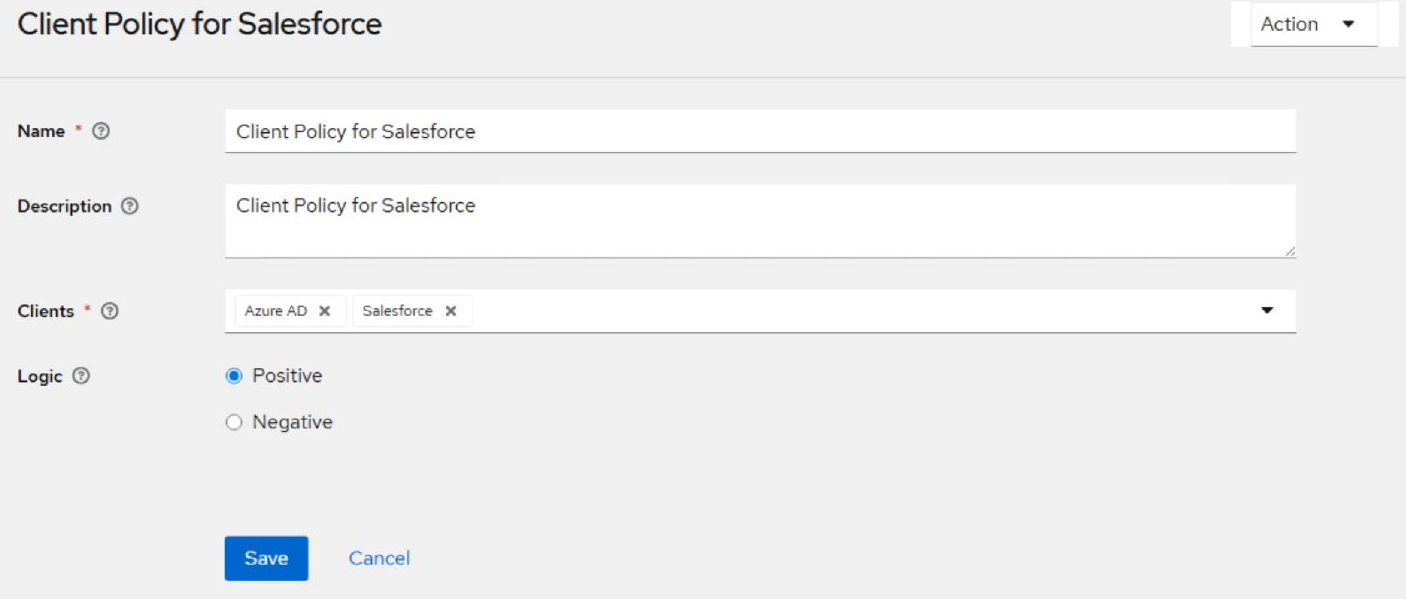The image size is (1406, 599).
Task: Save the client policy
Action: (x=266, y=558)
